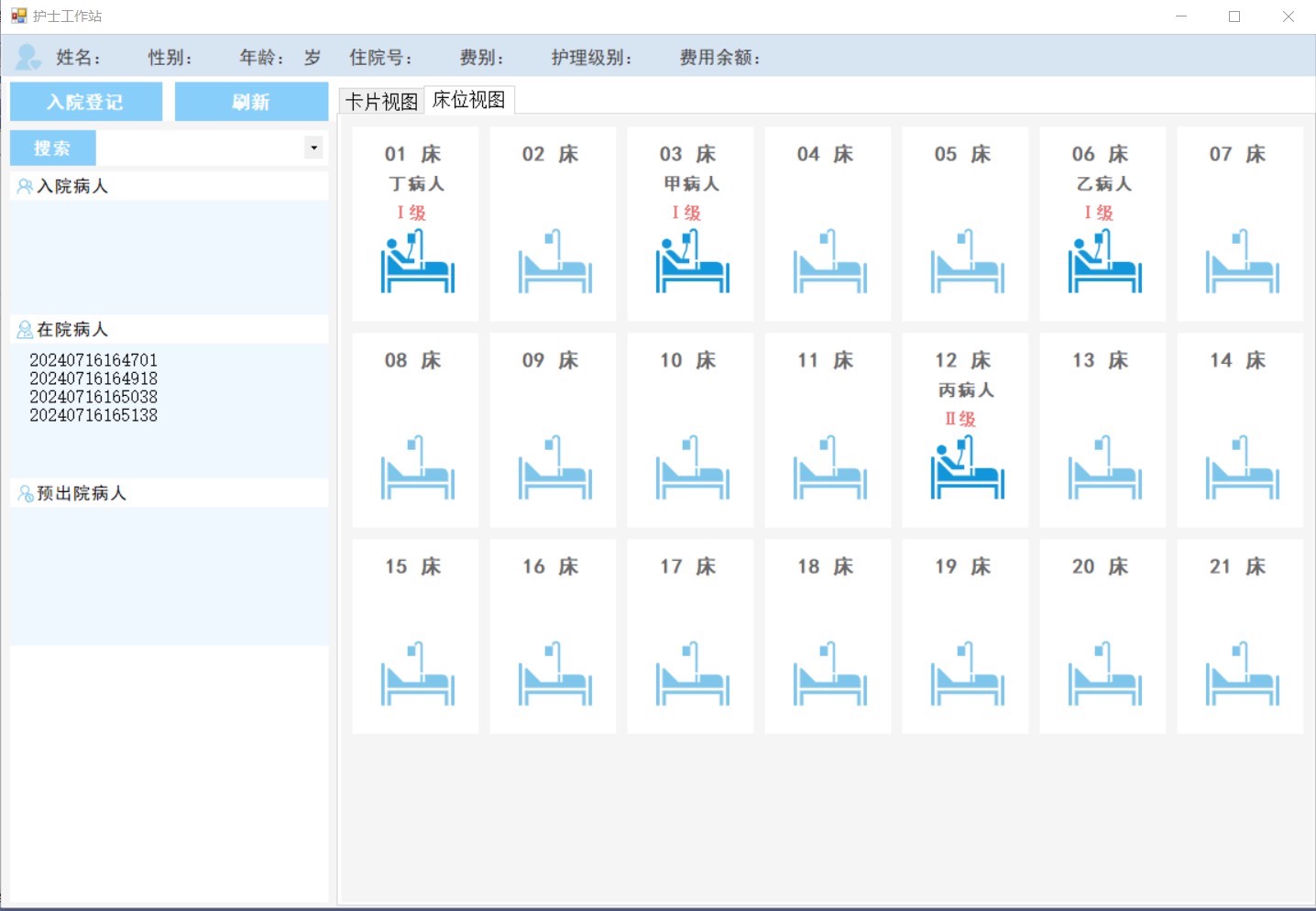Click patient name 丙病人 on bed 12
The height and width of the screenshot is (911, 1316).
[967, 390]
